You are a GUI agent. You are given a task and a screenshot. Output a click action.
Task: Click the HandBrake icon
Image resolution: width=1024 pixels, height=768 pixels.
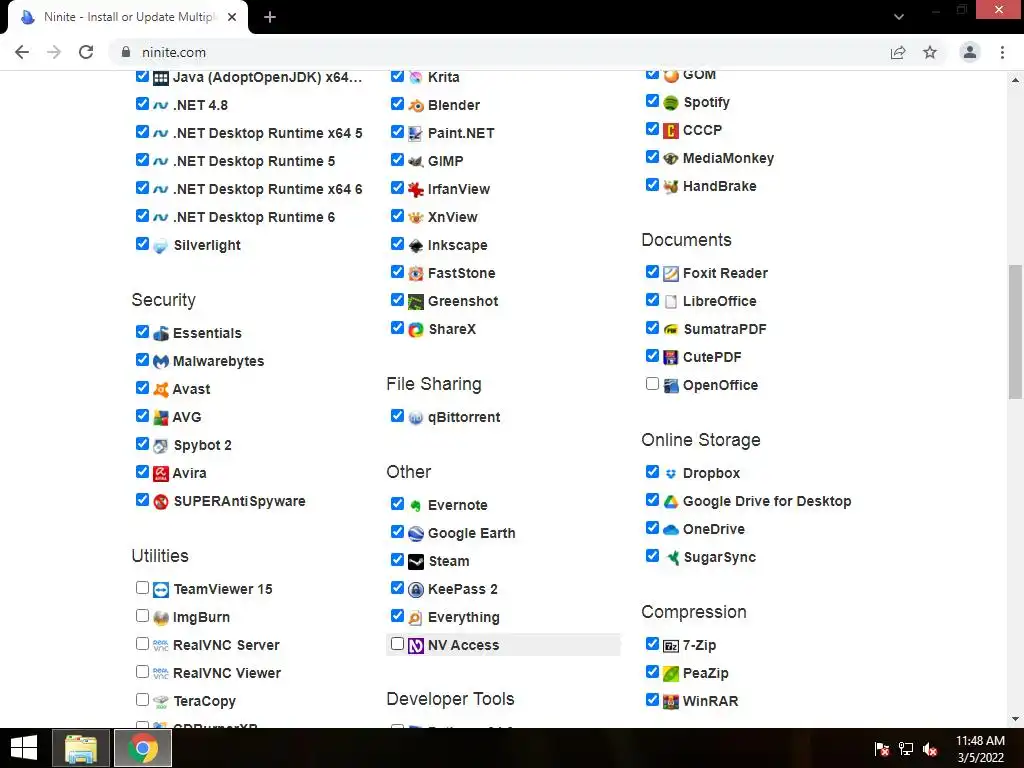671,187
